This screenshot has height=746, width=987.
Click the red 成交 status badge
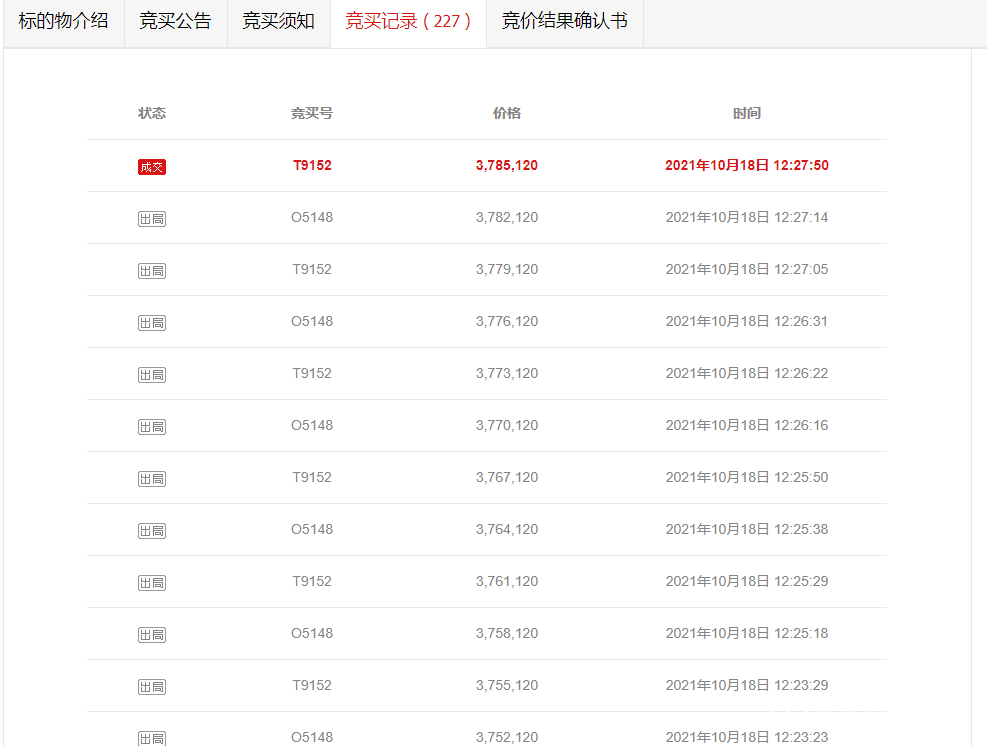click(x=152, y=167)
